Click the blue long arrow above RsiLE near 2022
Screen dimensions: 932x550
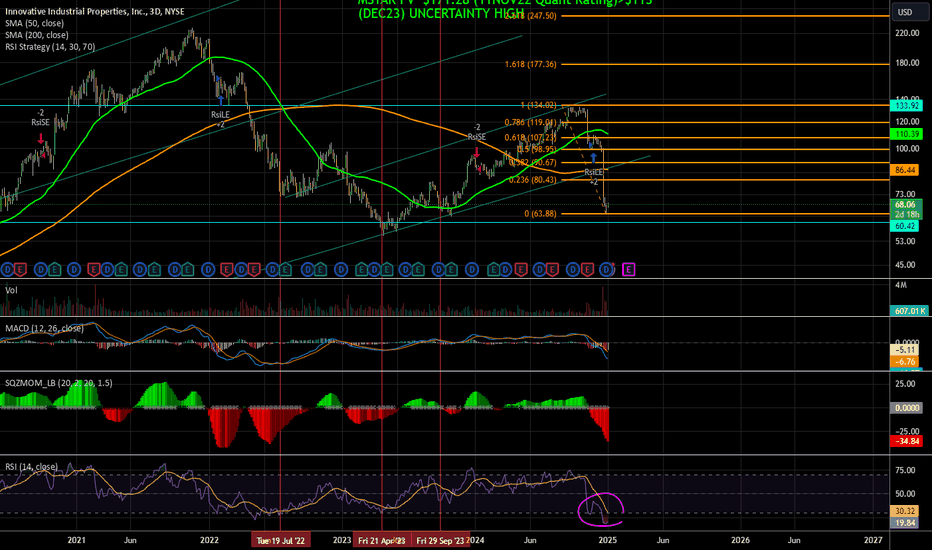pyautogui.click(x=221, y=99)
